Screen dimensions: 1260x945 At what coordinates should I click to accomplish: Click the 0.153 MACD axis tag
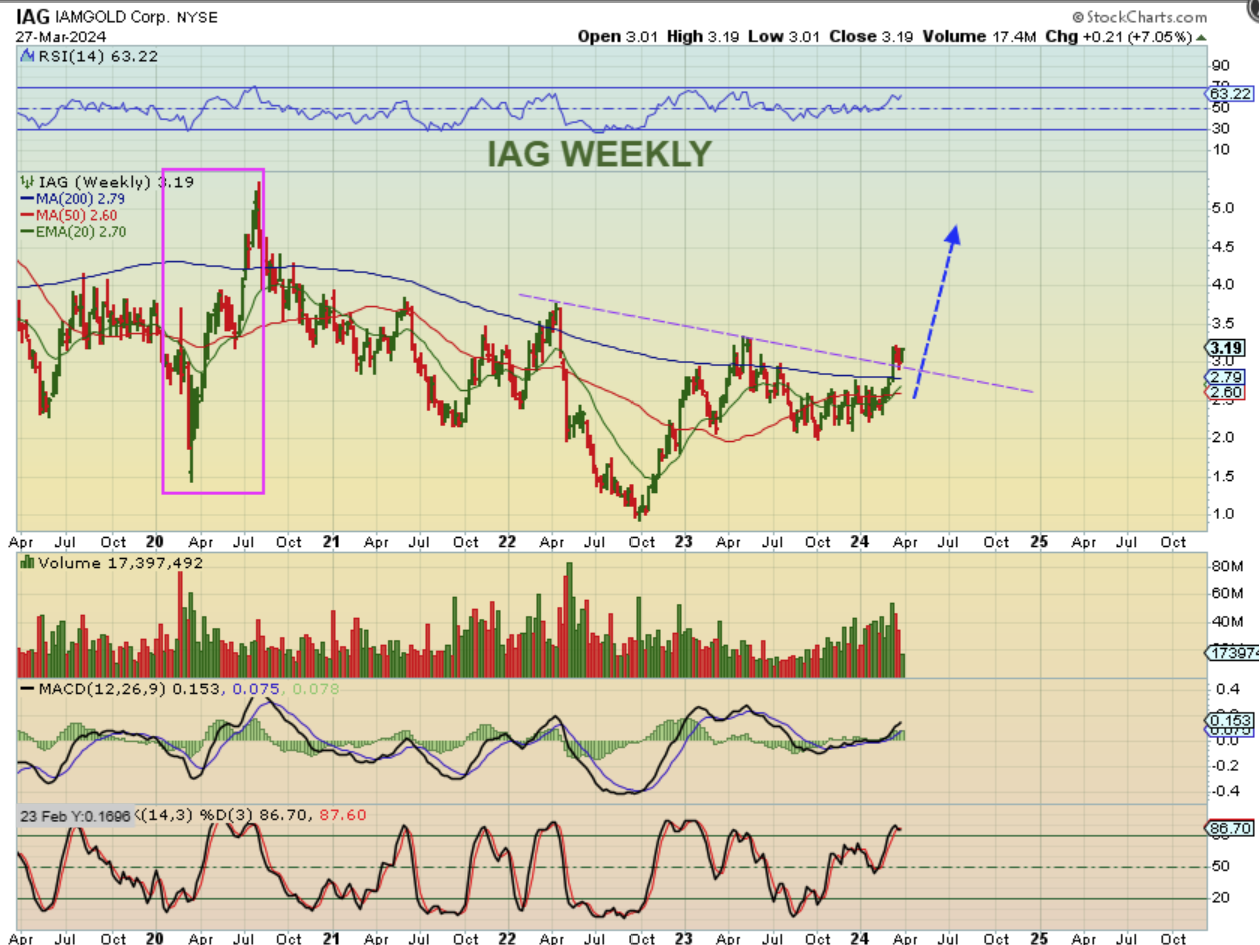coord(1227,720)
